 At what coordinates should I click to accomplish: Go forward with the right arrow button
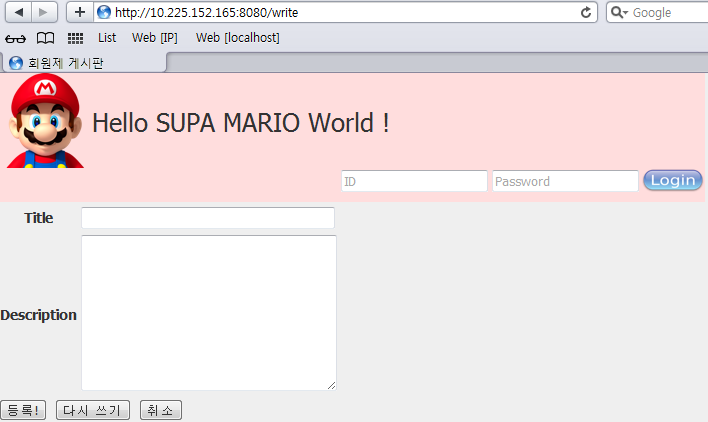(44, 12)
